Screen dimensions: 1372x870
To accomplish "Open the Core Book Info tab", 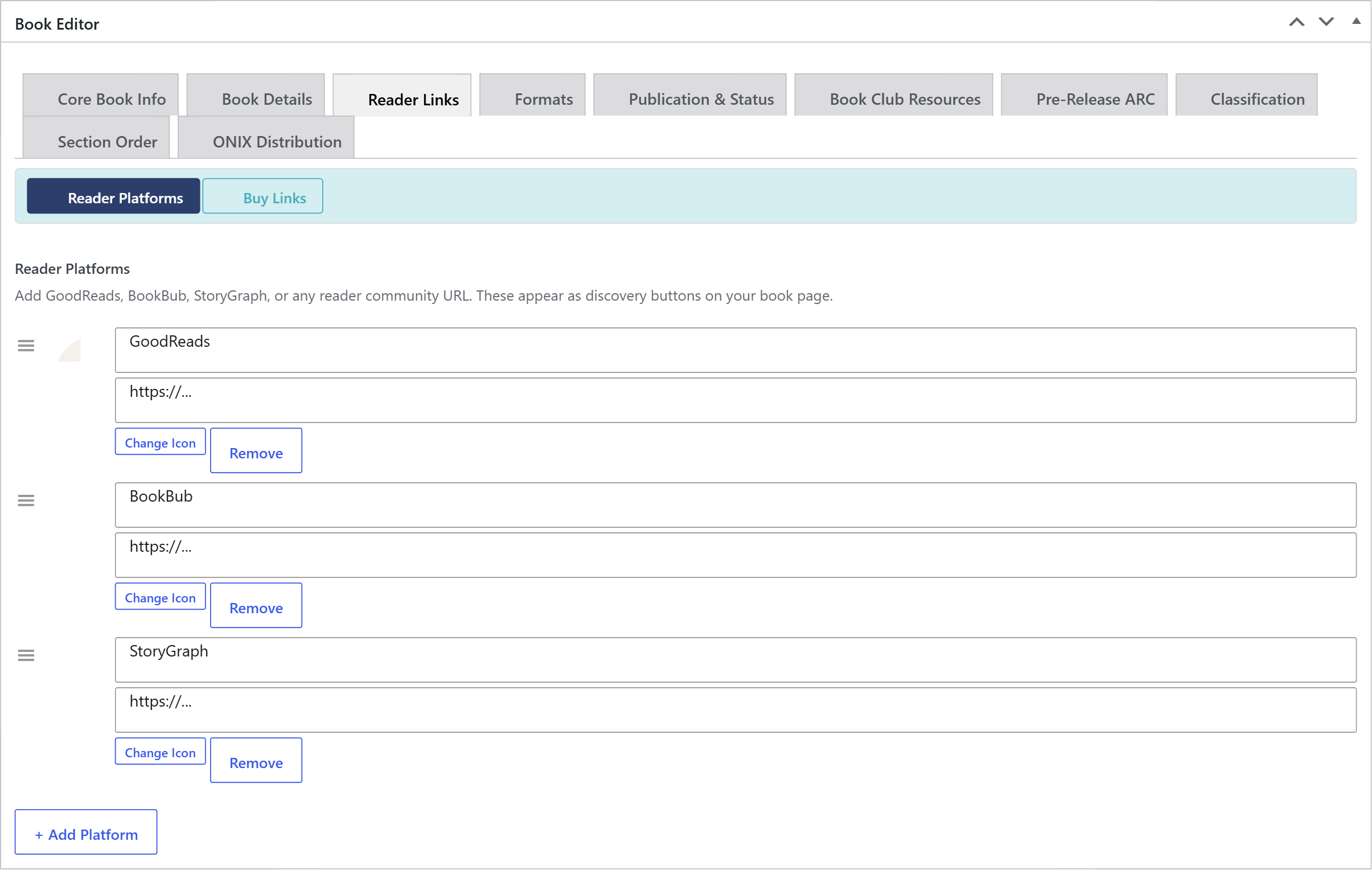I will coord(101,95).
